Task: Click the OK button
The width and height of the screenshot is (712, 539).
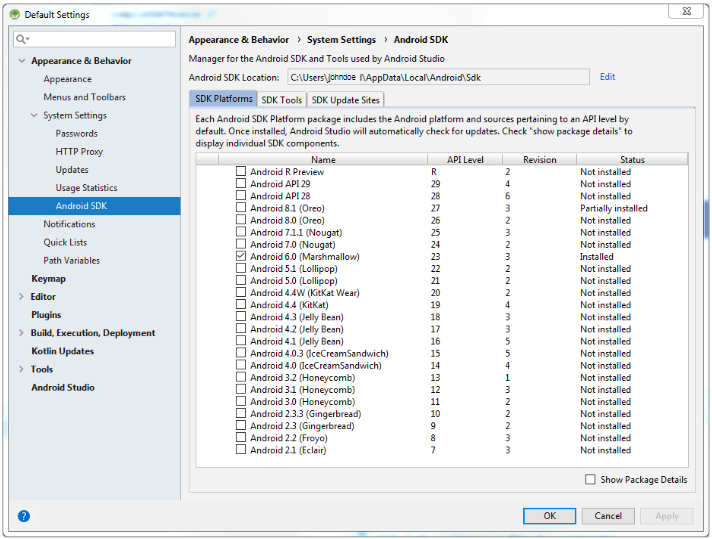Action: coord(549,516)
